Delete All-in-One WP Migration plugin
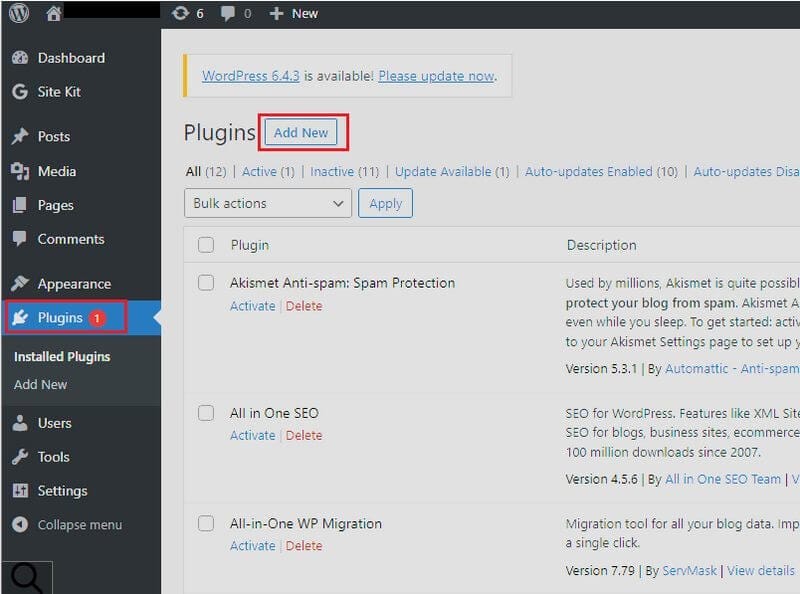Screen dimensions: 800x594 (x=304, y=546)
